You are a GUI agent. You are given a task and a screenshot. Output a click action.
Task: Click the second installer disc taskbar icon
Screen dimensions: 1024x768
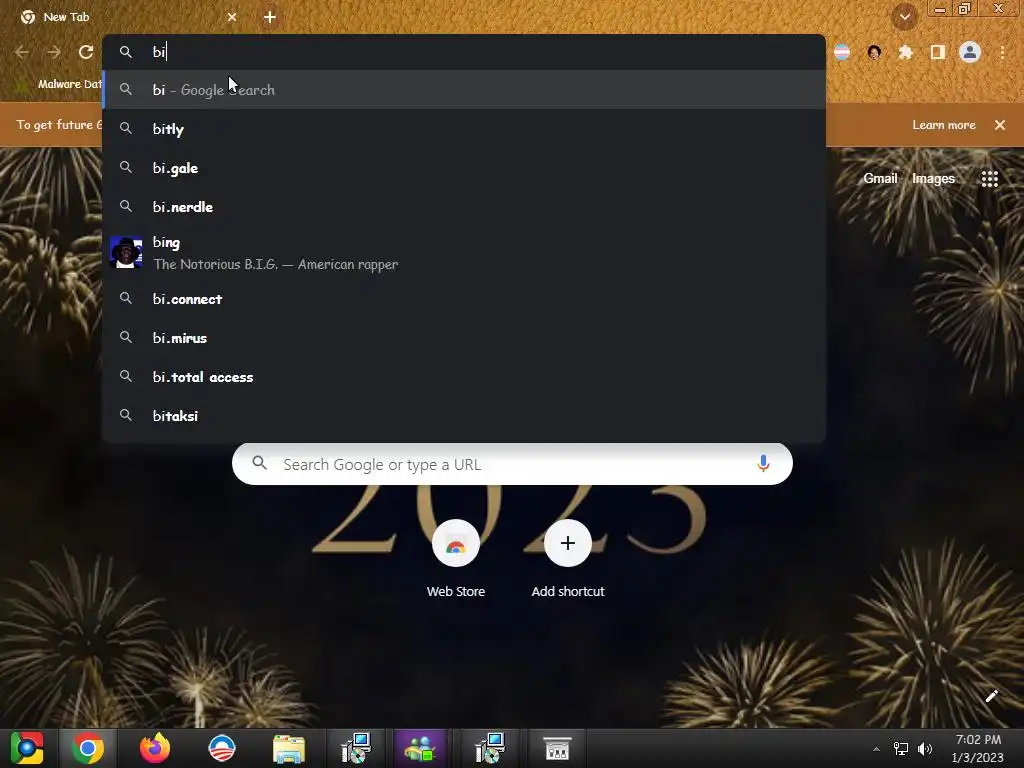tap(490, 748)
